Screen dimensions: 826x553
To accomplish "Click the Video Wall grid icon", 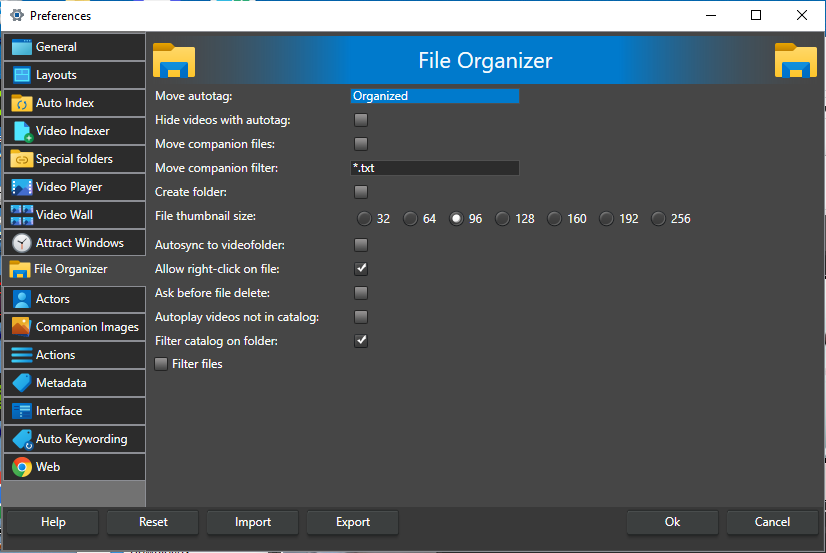I will click(22, 215).
